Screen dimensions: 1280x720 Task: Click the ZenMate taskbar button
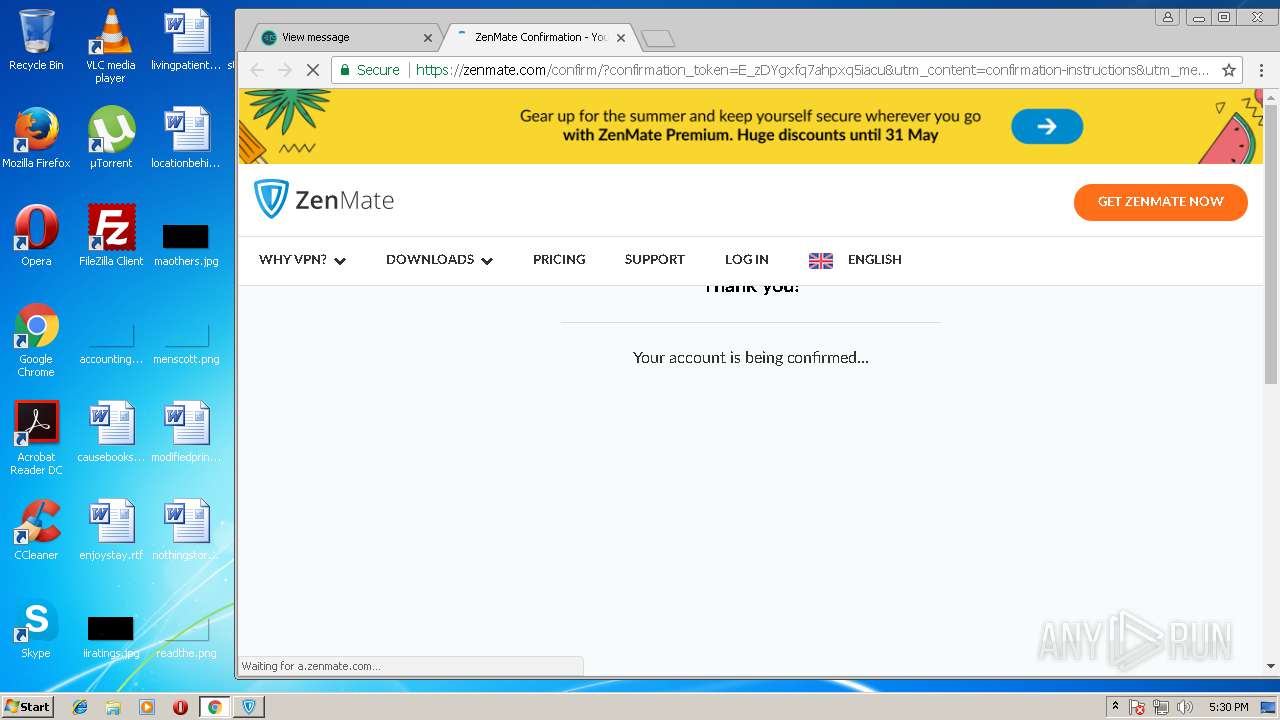click(249, 707)
